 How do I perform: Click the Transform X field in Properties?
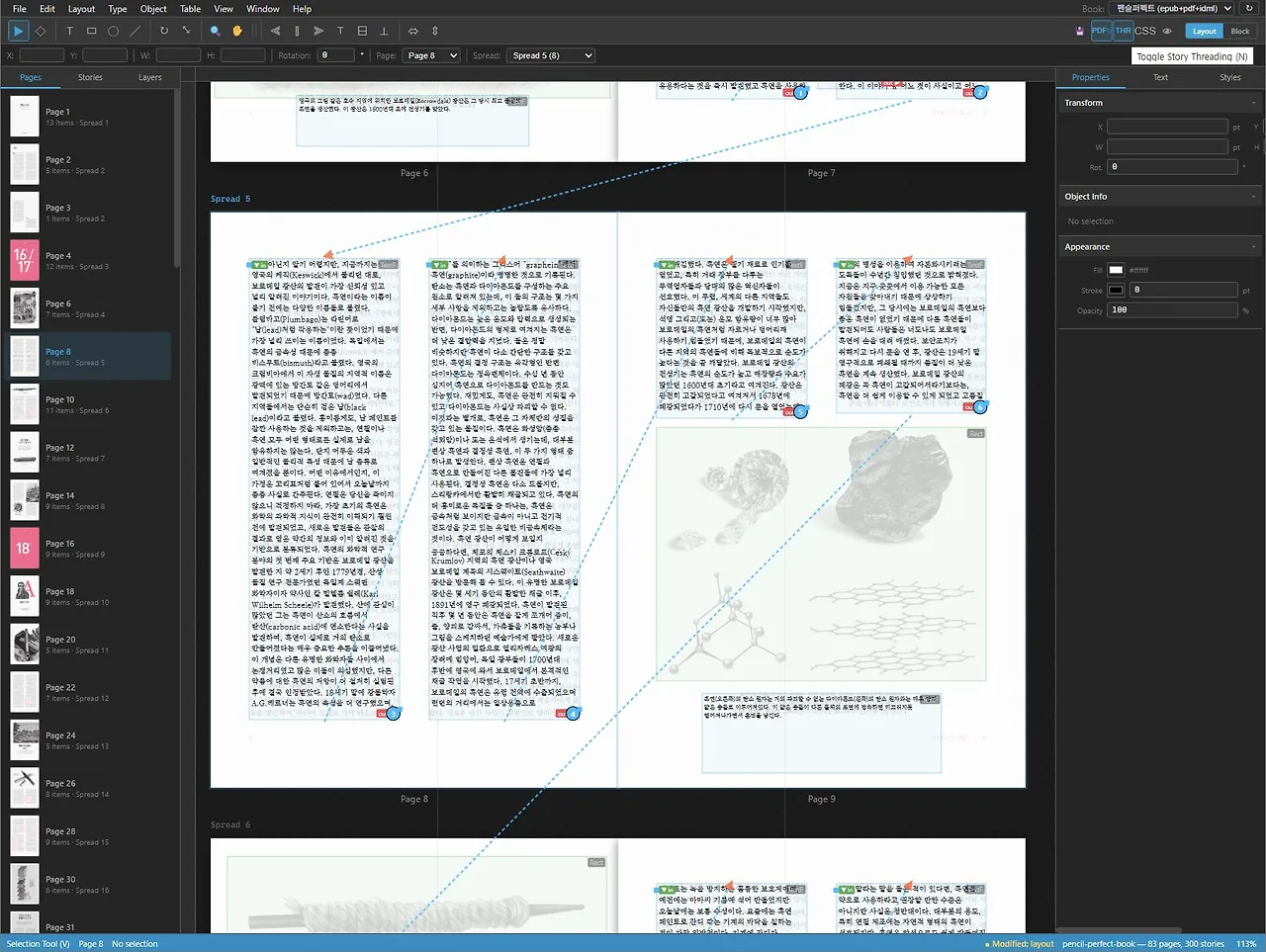(x=1167, y=127)
